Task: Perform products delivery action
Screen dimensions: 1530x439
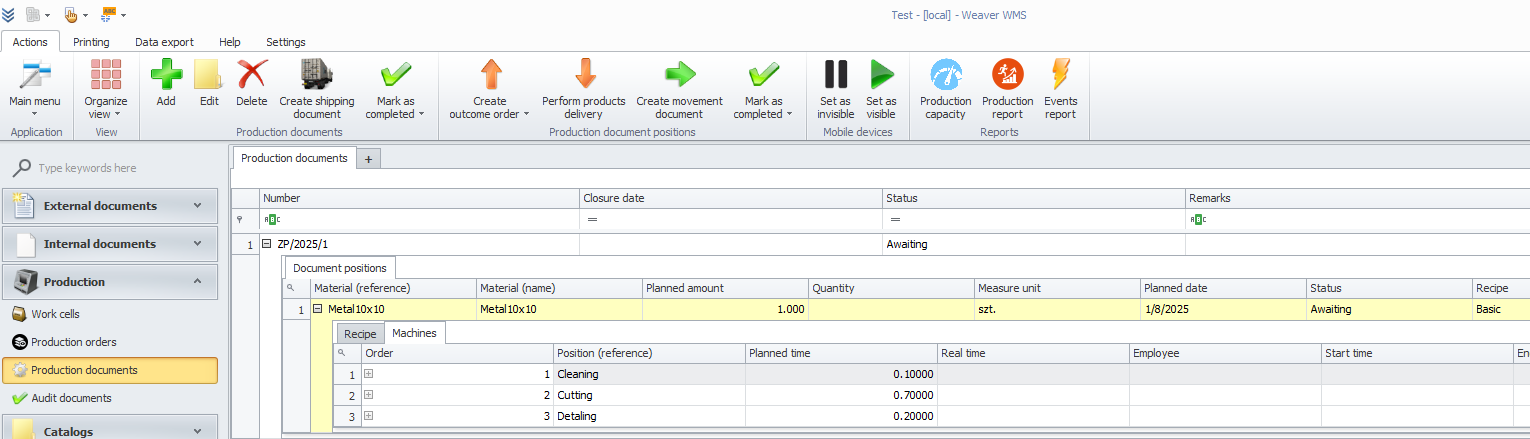Action: [x=584, y=90]
